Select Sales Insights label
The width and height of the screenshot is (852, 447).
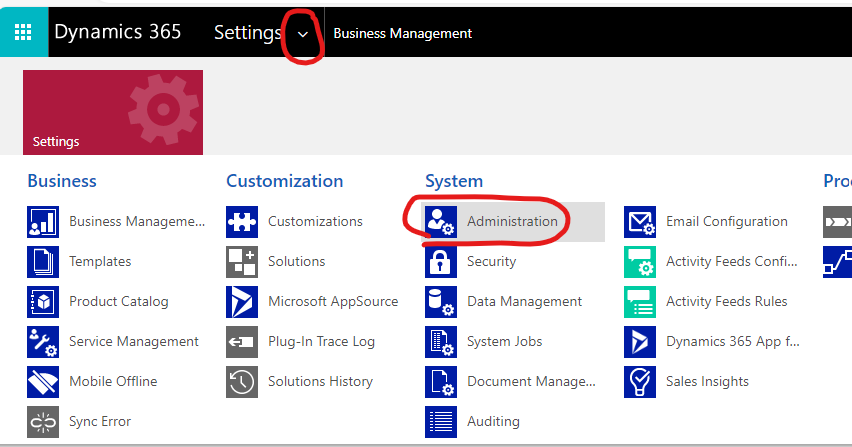point(707,382)
